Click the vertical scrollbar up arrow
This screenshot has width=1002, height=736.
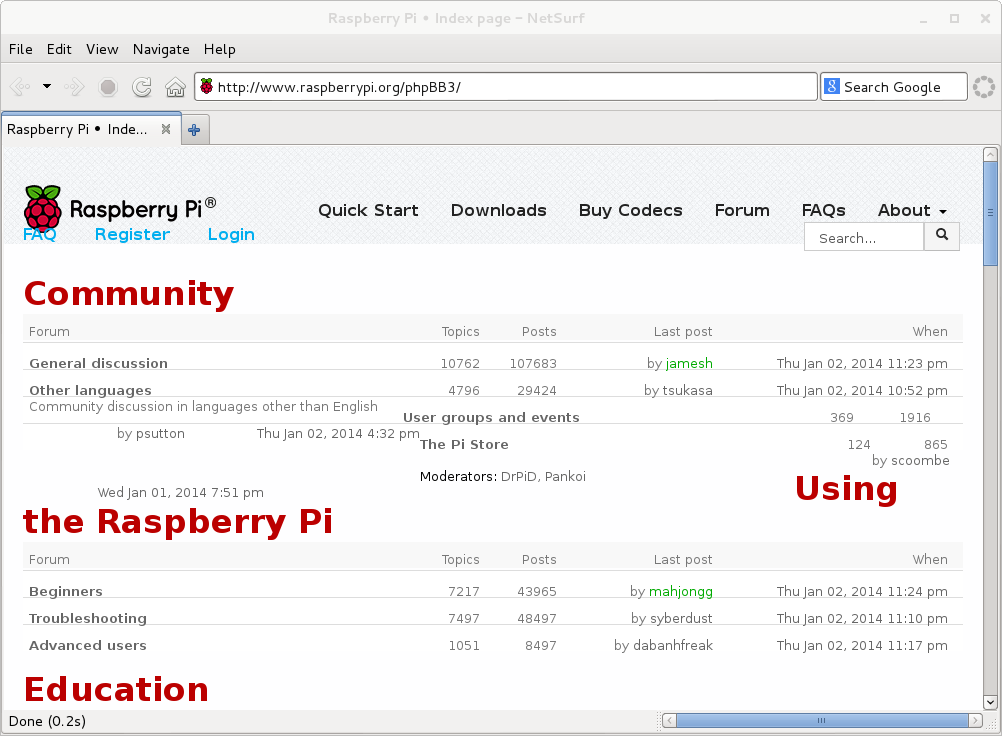click(990, 154)
